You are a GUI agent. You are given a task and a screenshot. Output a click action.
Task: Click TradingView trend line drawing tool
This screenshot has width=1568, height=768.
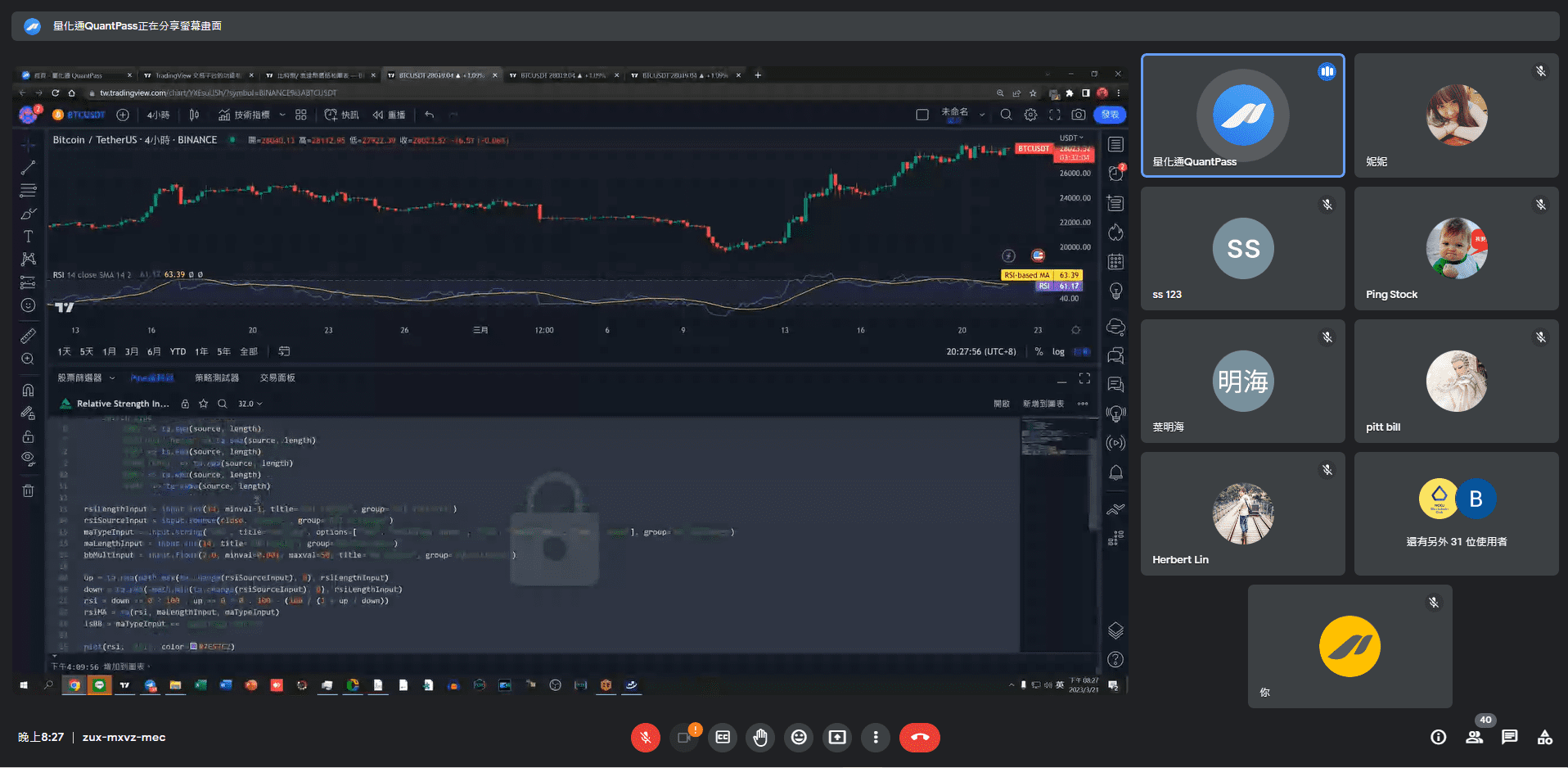(28, 168)
